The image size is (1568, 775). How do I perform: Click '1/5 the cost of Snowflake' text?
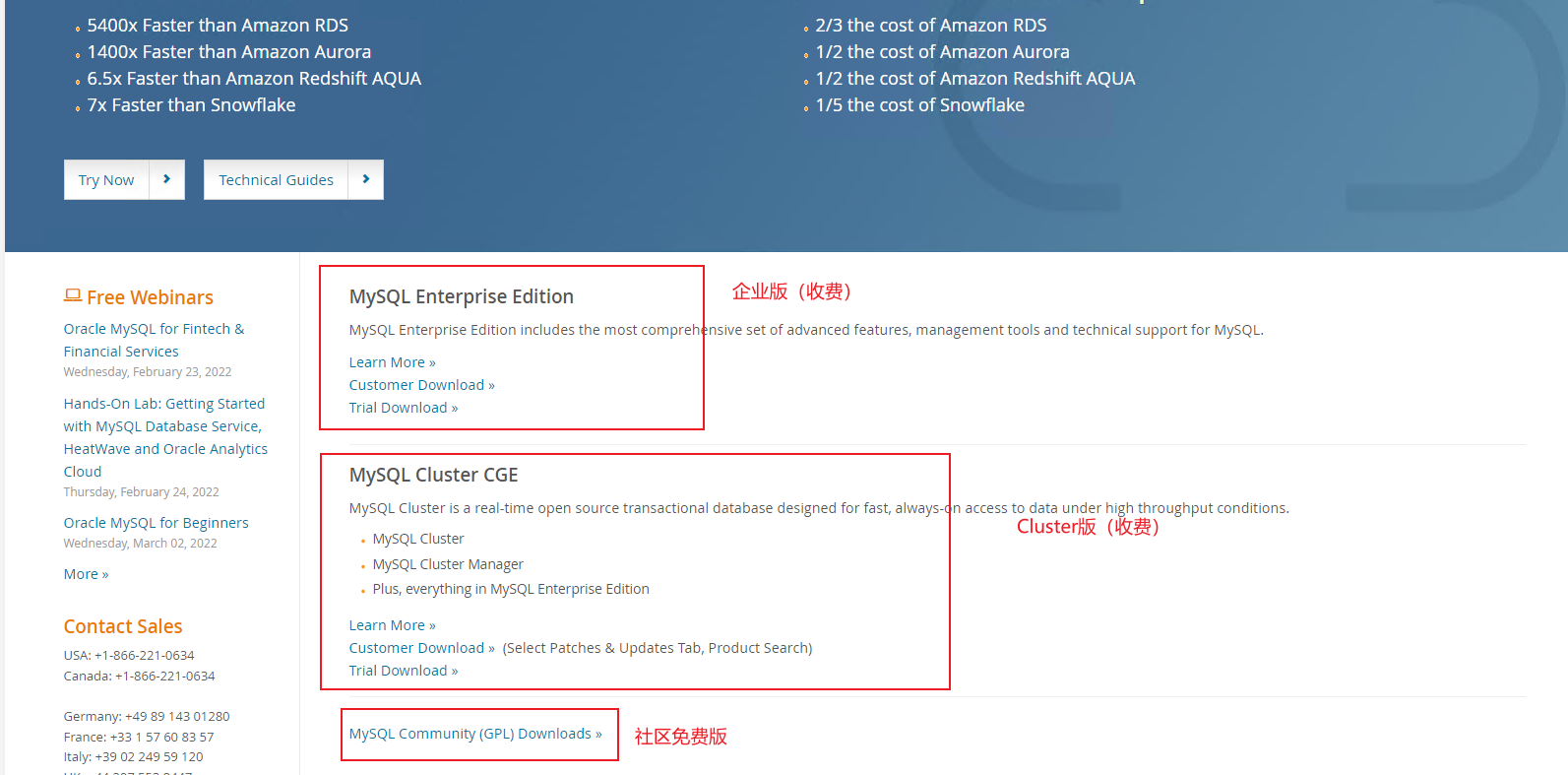coord(919,105)
